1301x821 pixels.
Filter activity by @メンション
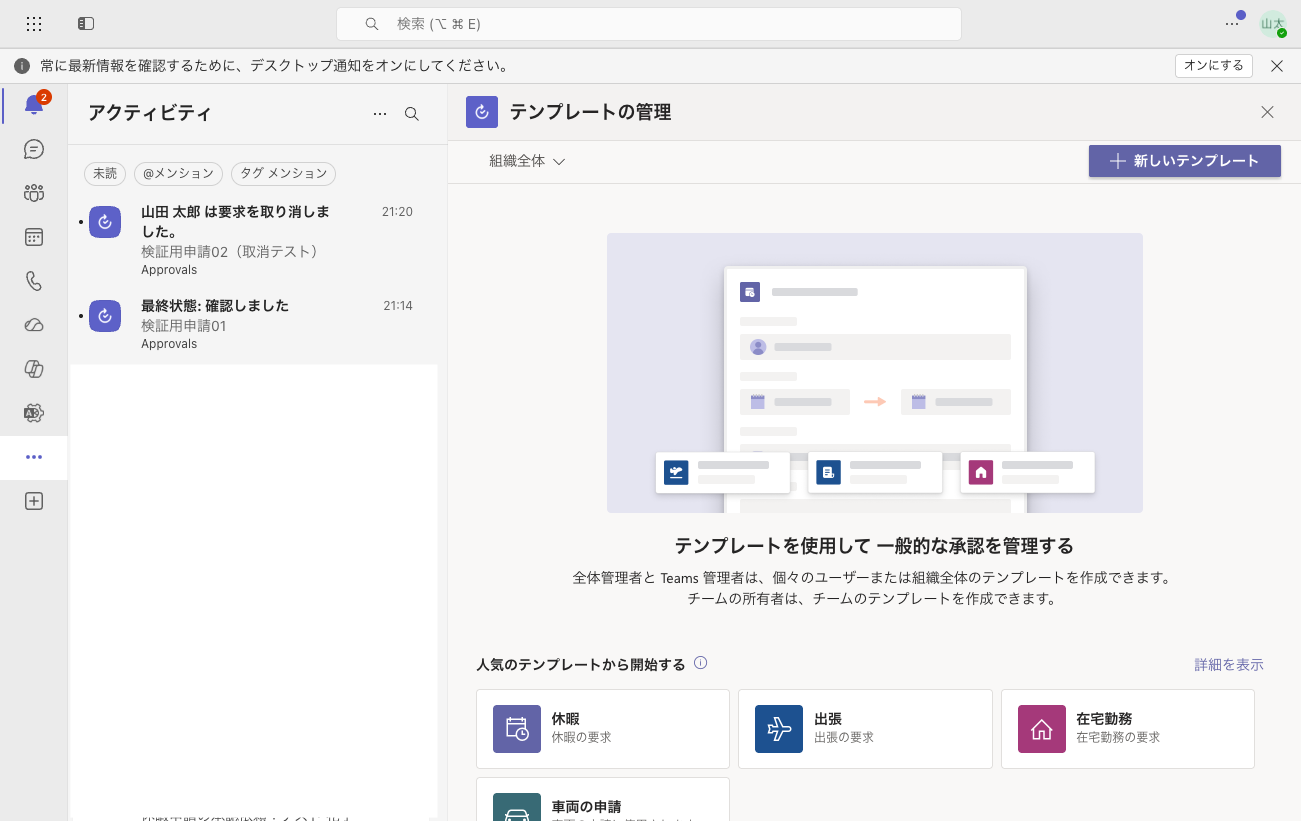pyautogui.click(x=179, y=173)
